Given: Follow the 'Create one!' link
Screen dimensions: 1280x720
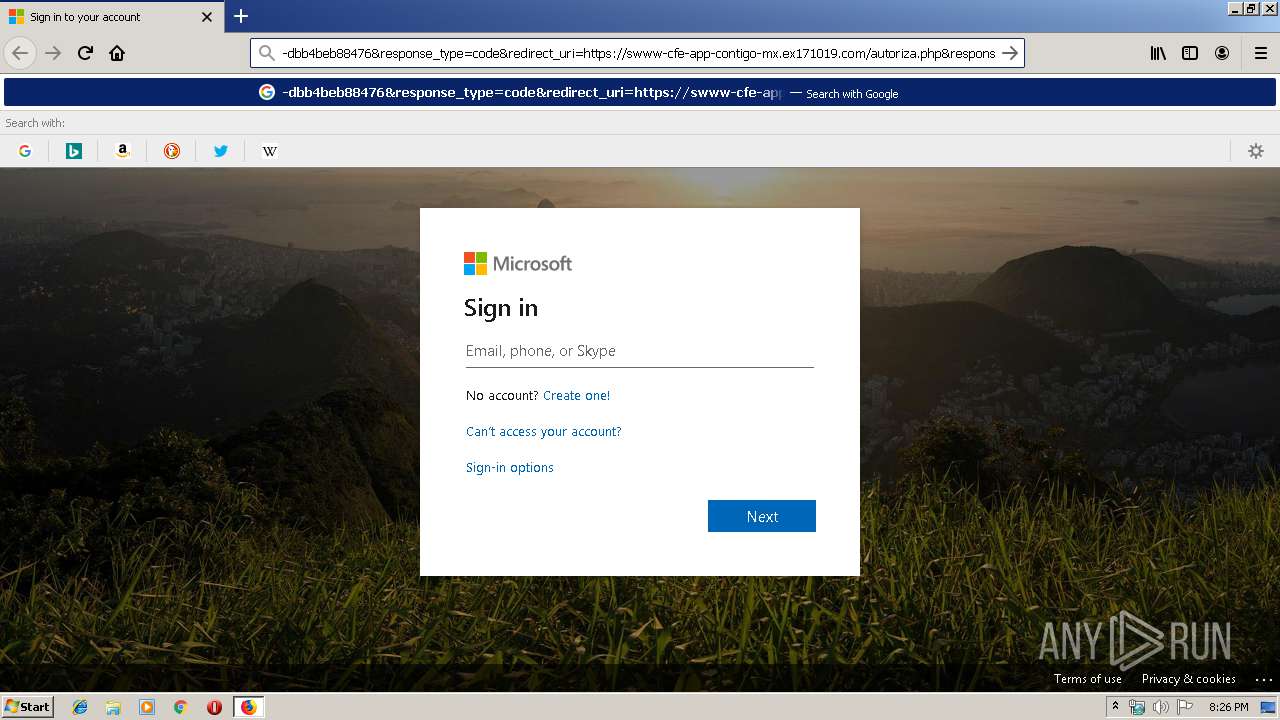Looking at the screenshot, I should tap(576, 396).
